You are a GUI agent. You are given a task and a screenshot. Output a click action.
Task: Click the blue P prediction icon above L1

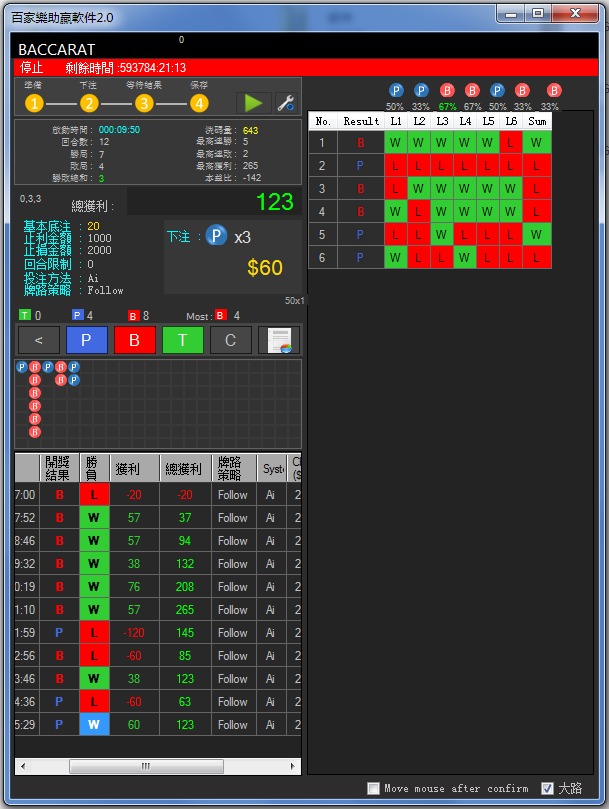(x=396, y=91)
